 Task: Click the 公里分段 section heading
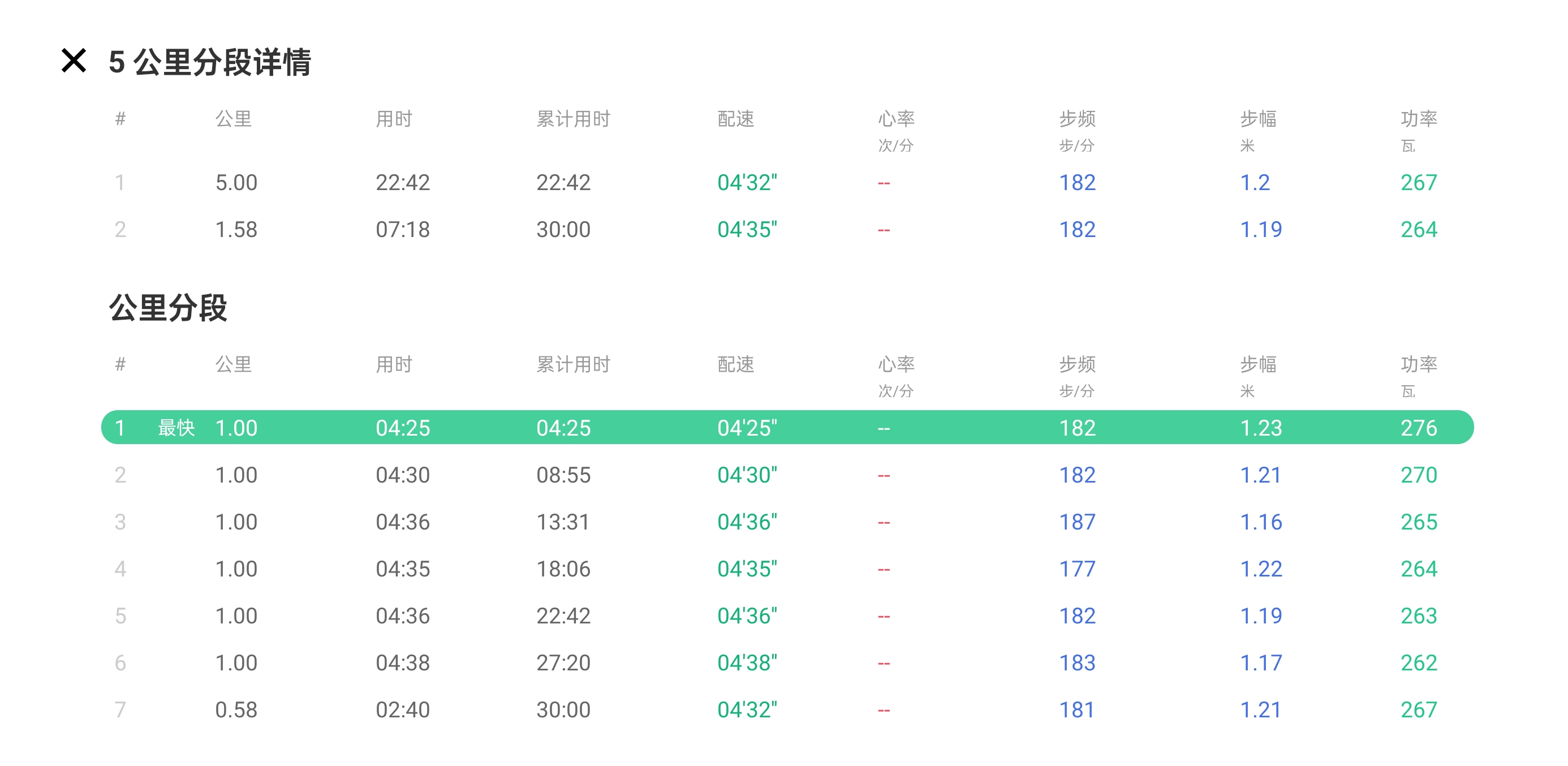pyautogui.click(x=167, y=308)
